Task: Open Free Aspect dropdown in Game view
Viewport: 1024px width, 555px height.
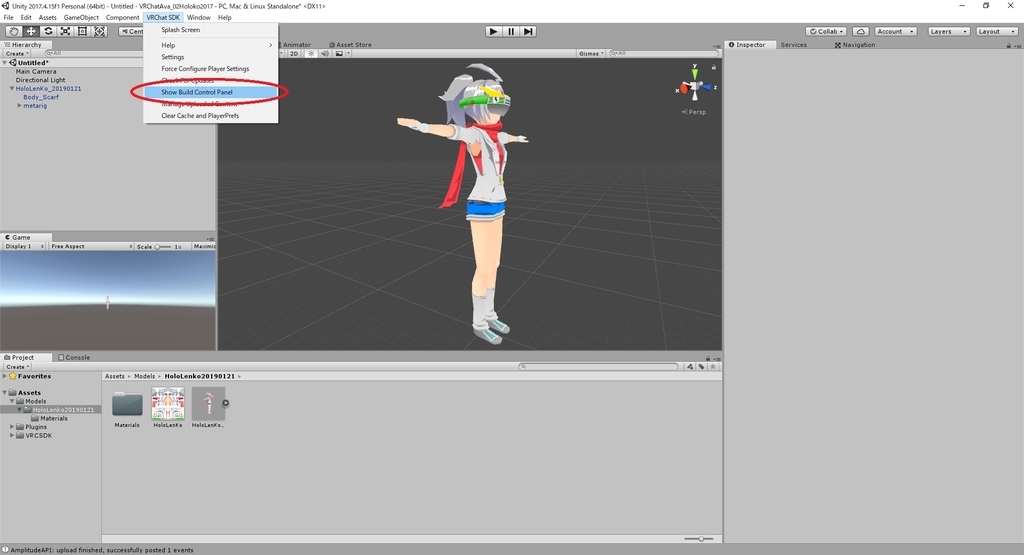Action: [x=91, y=246]
